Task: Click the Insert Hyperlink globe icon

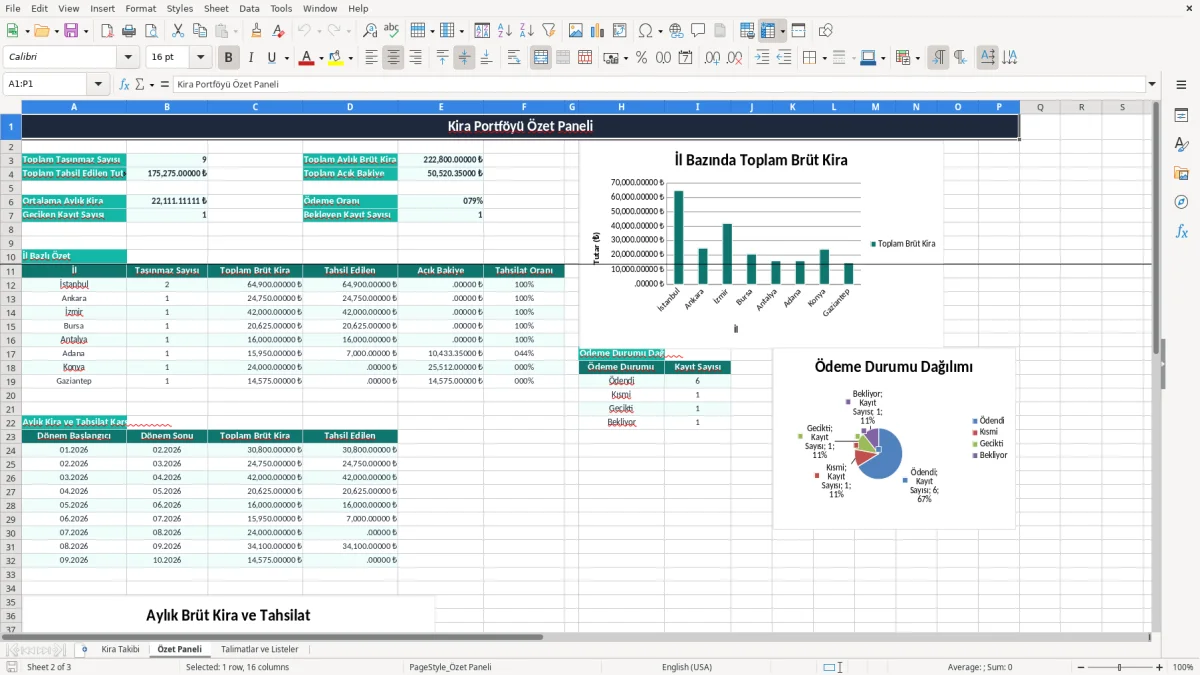Action: click(x=676, y=31)
